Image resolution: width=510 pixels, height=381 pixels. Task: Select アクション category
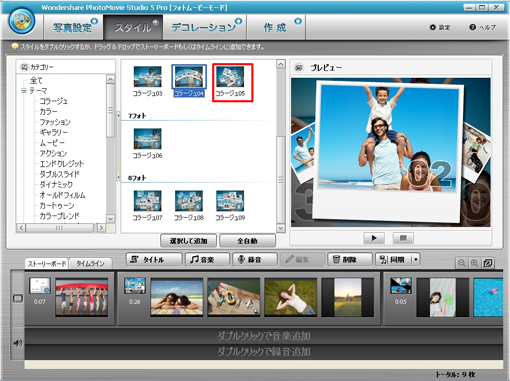tap(53, 153)
